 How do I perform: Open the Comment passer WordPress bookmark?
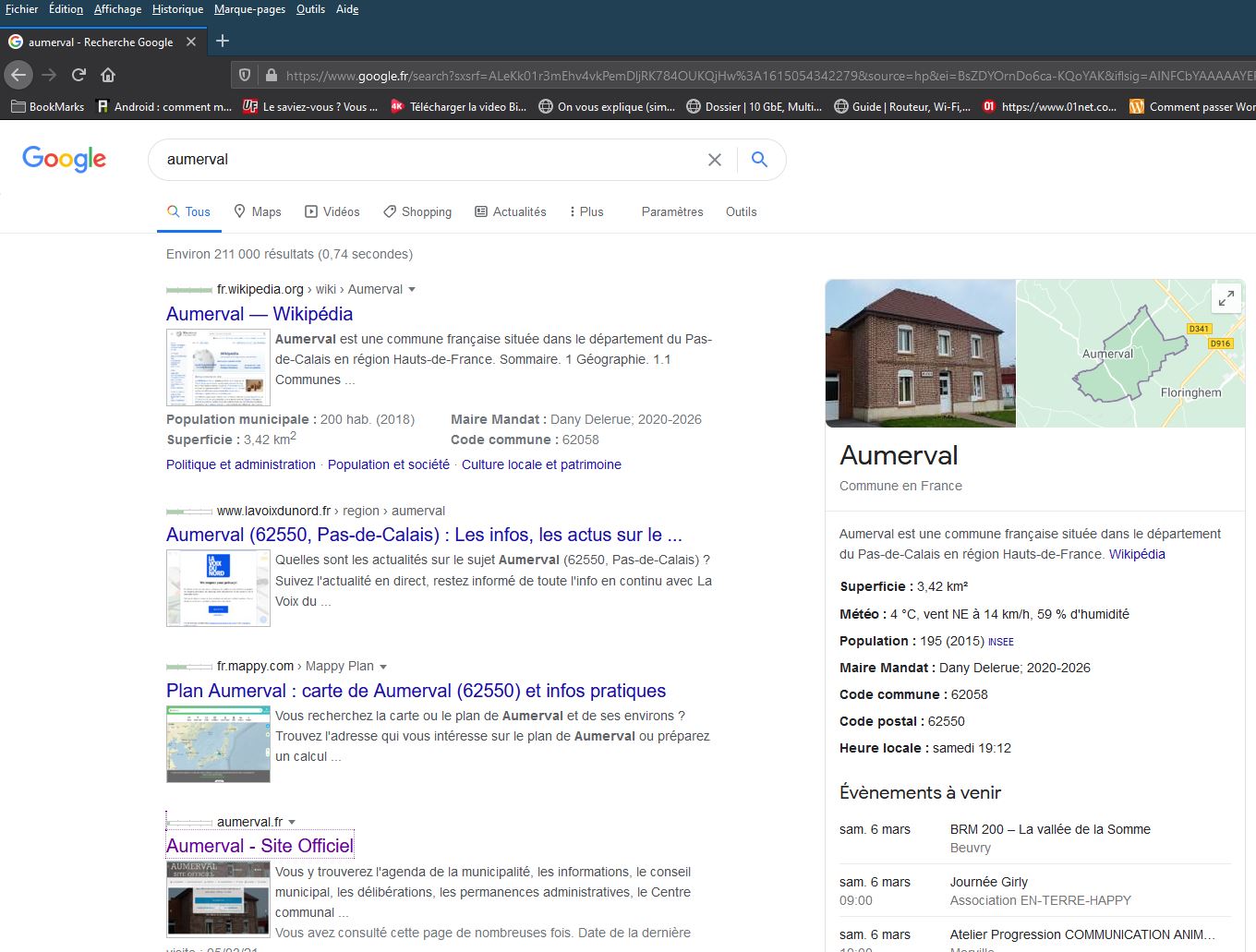(x=1192, y=107)
